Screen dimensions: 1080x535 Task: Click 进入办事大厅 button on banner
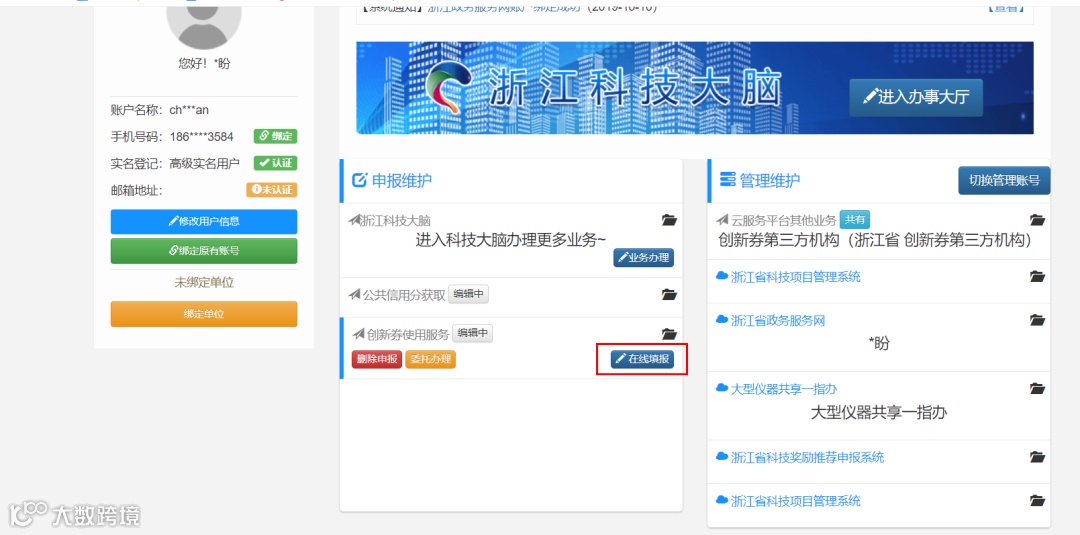click(915, 97)
